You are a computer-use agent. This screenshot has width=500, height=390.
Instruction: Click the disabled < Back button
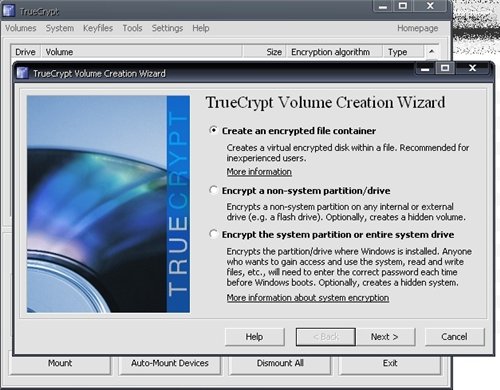coord(326,337)
